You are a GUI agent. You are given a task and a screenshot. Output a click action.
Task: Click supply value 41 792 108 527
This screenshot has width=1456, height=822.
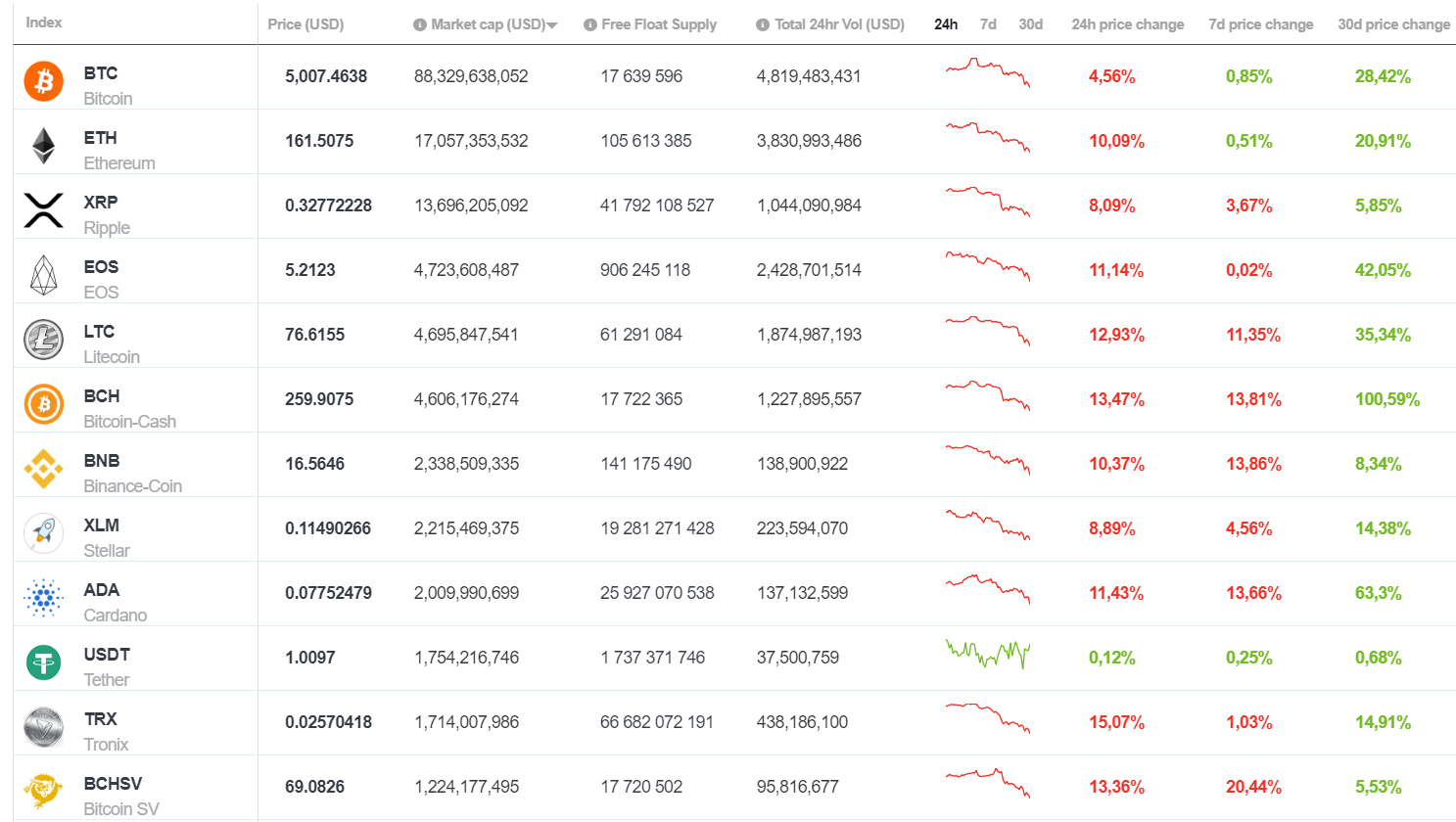coord(657,205)
